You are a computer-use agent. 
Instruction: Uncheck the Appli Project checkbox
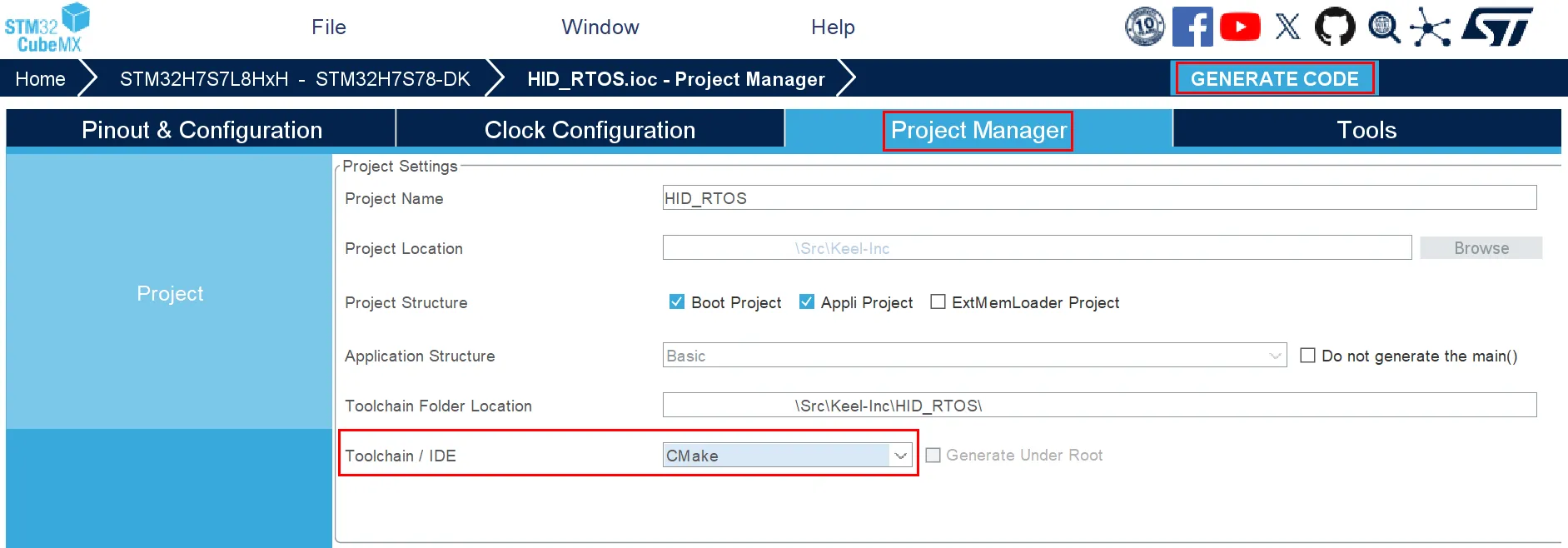pyautogui.click(x=807, y=301)
